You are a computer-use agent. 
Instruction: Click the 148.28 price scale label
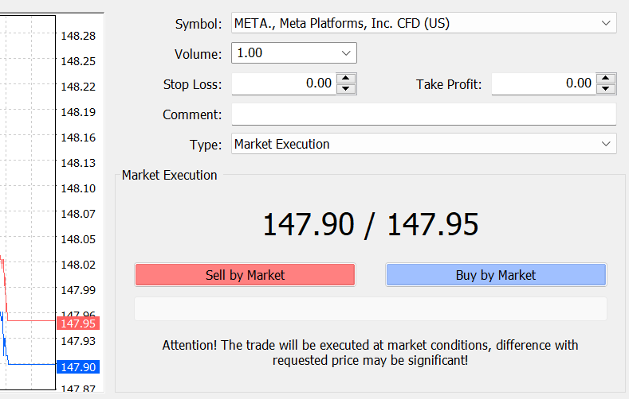pyautogui.click(x=78, y=36)
